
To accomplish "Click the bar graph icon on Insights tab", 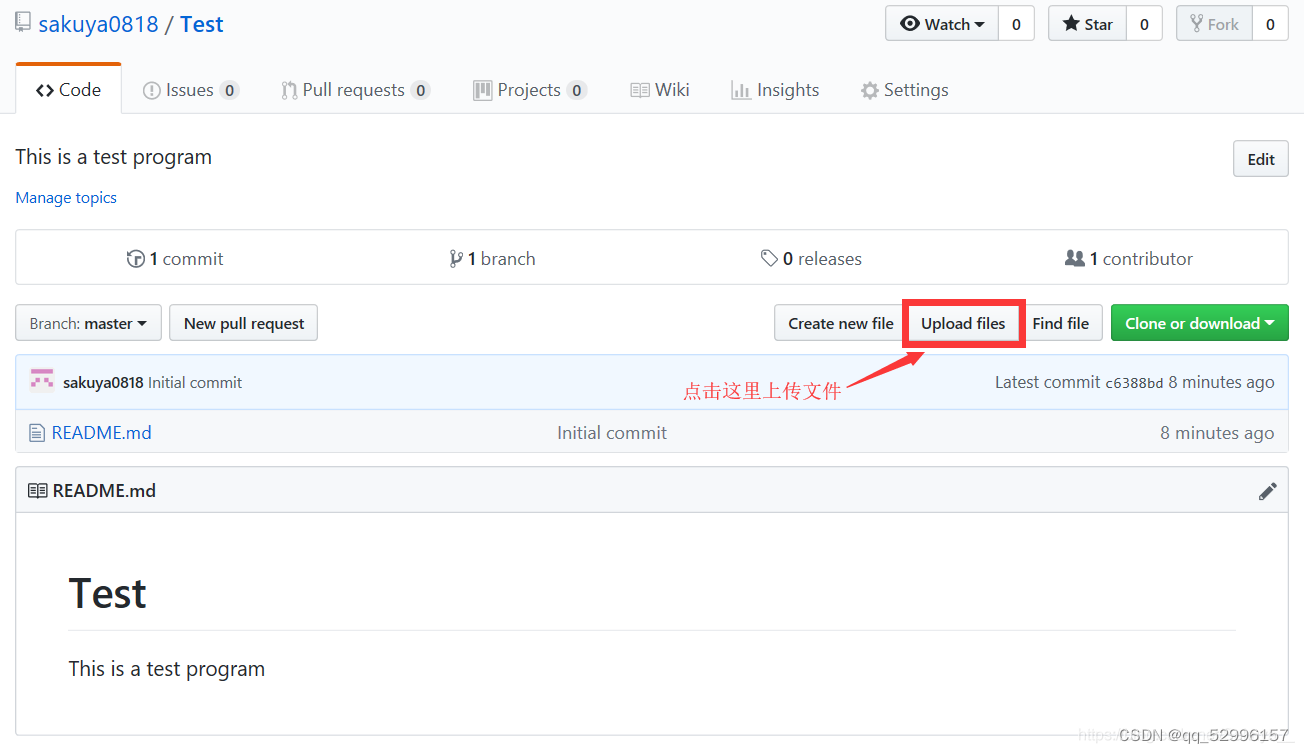I will tap(741, 91).
